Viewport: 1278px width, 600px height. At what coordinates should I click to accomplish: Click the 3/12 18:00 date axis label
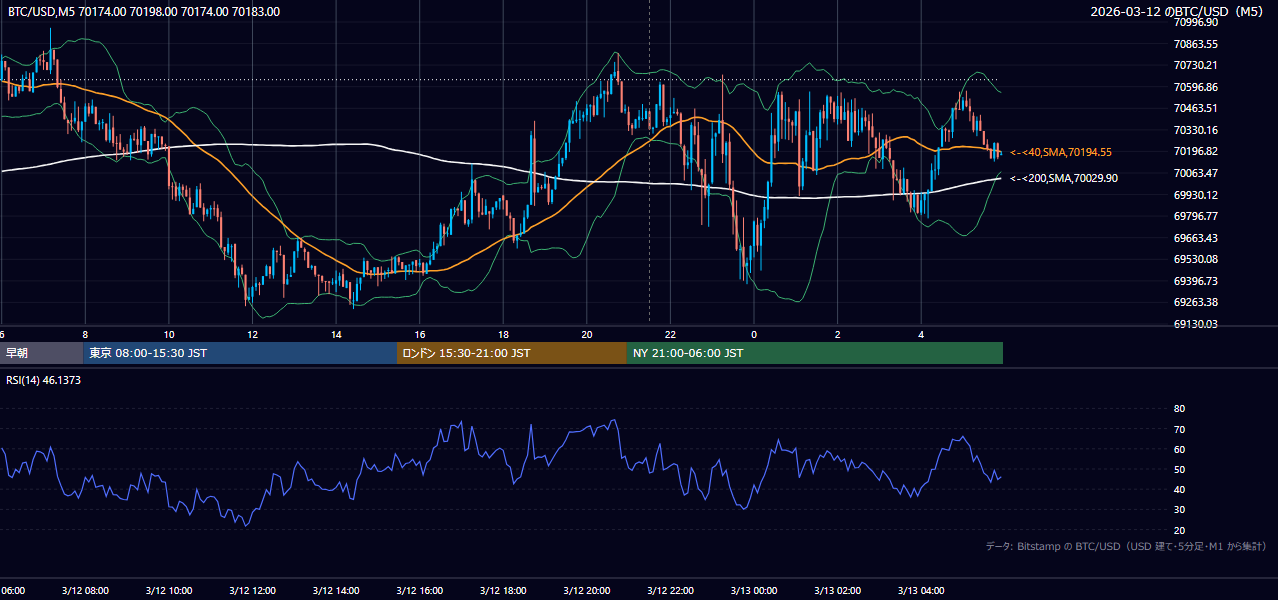pyautogui.click(x=503, y=591)
